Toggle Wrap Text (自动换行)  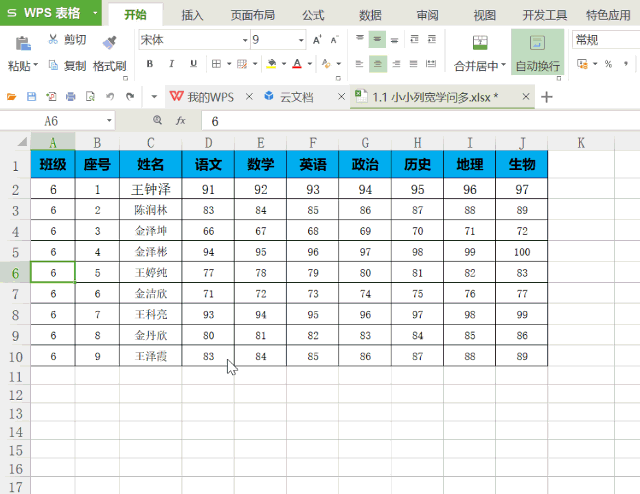538,52
